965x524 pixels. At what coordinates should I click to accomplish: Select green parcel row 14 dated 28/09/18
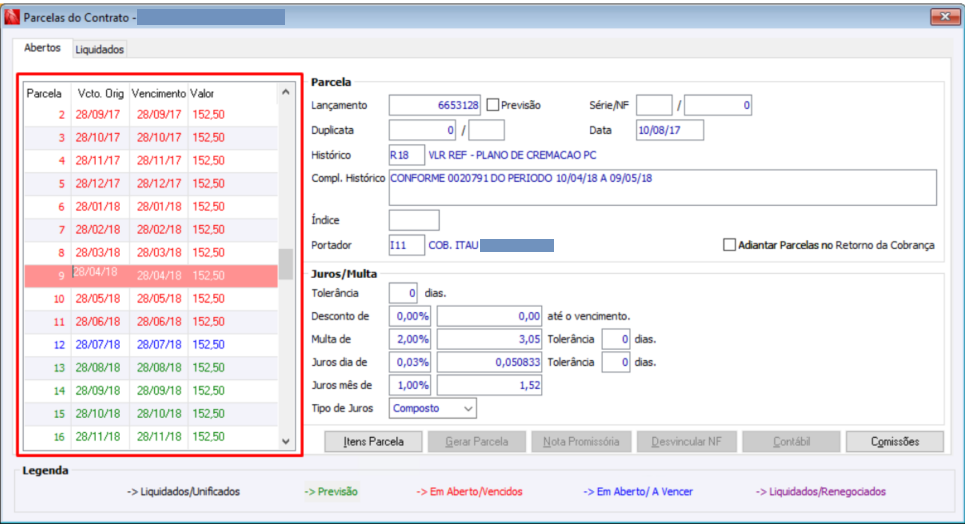point(151,390)
